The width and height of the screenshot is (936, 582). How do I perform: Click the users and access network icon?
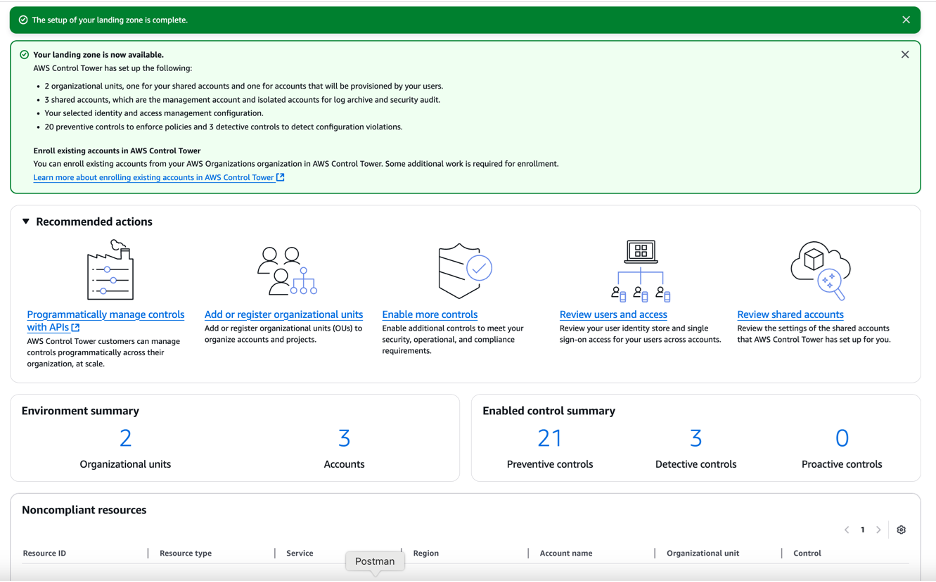(x=641, y=270)
